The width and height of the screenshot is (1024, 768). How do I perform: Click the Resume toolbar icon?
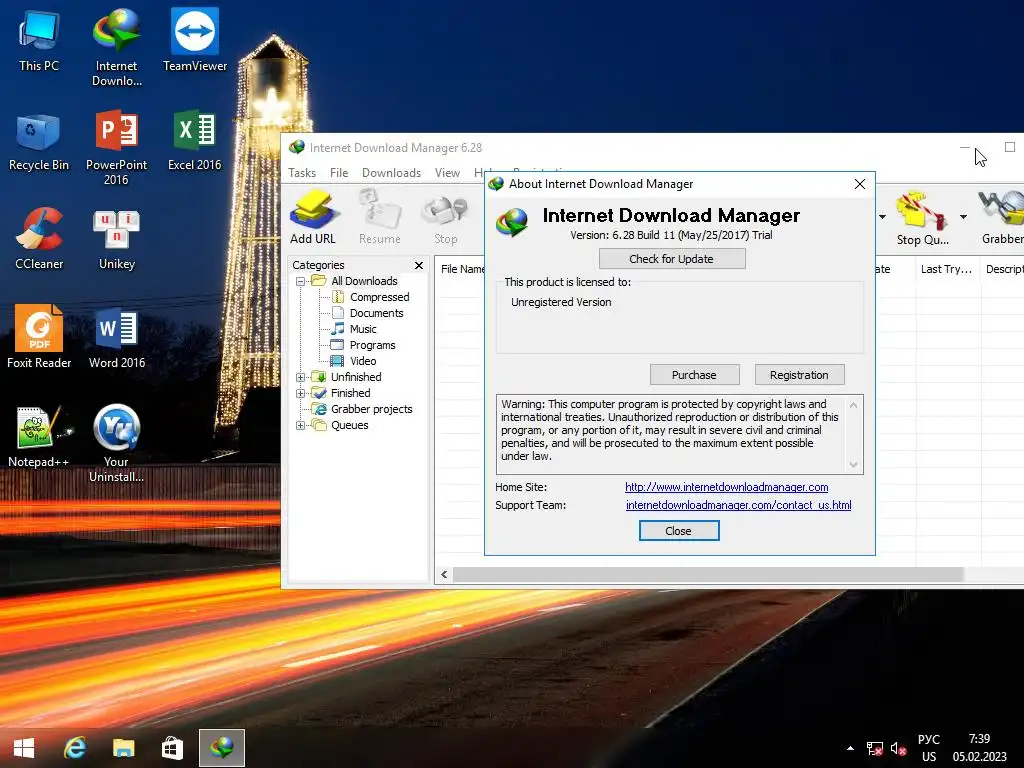pos(379,217)
